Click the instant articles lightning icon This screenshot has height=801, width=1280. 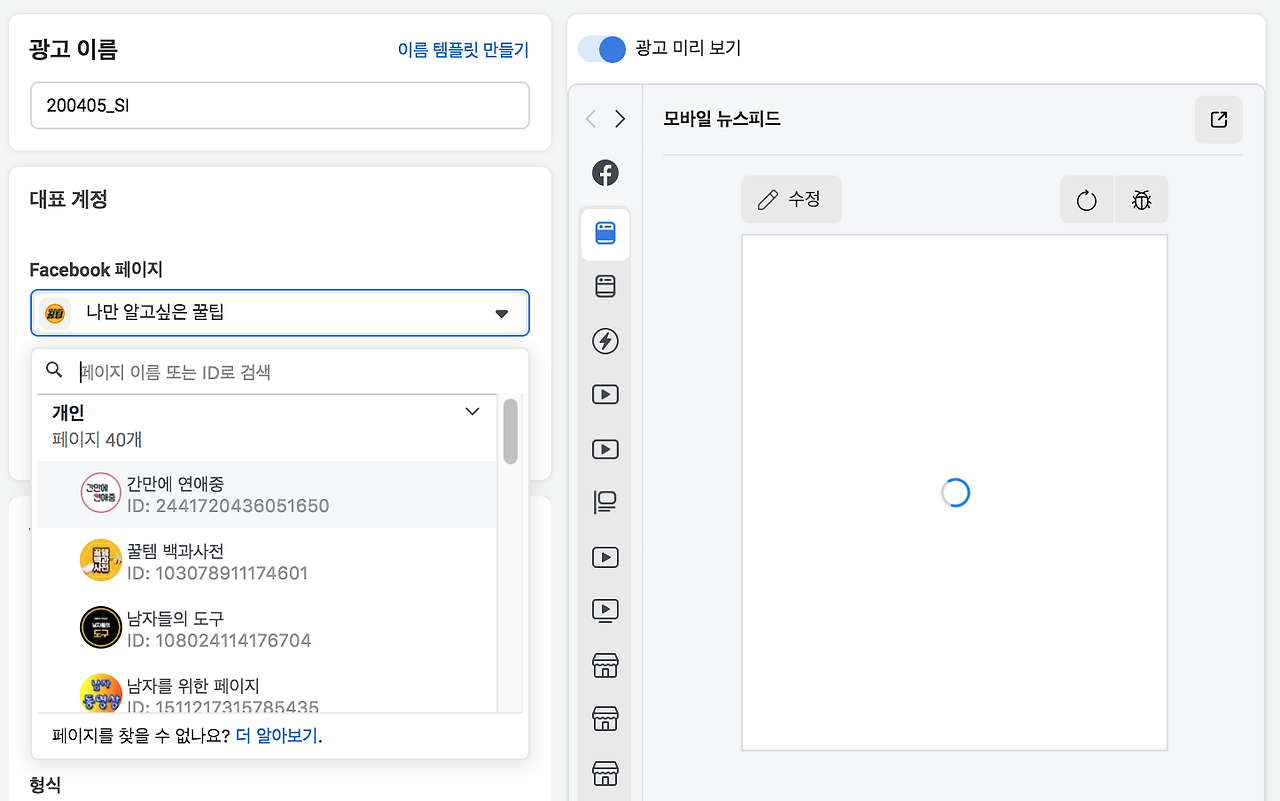coord(605,341)
